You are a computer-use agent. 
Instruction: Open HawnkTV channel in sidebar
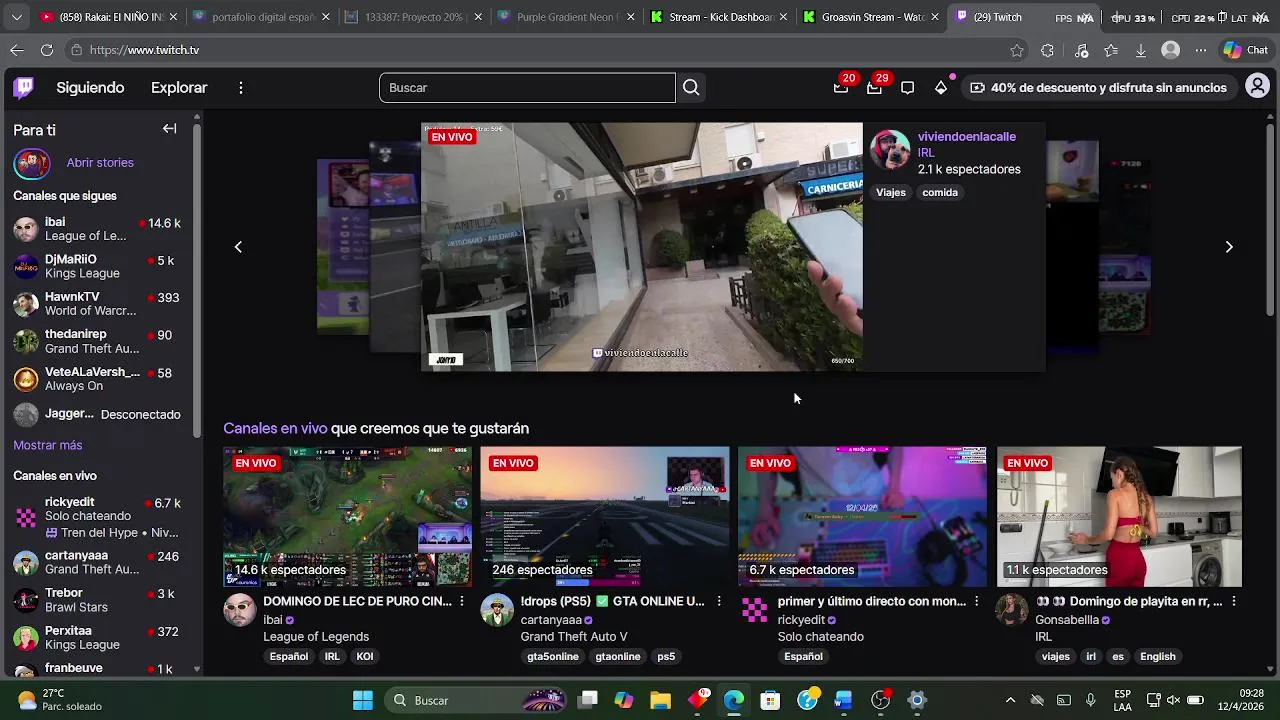point(97,304)
